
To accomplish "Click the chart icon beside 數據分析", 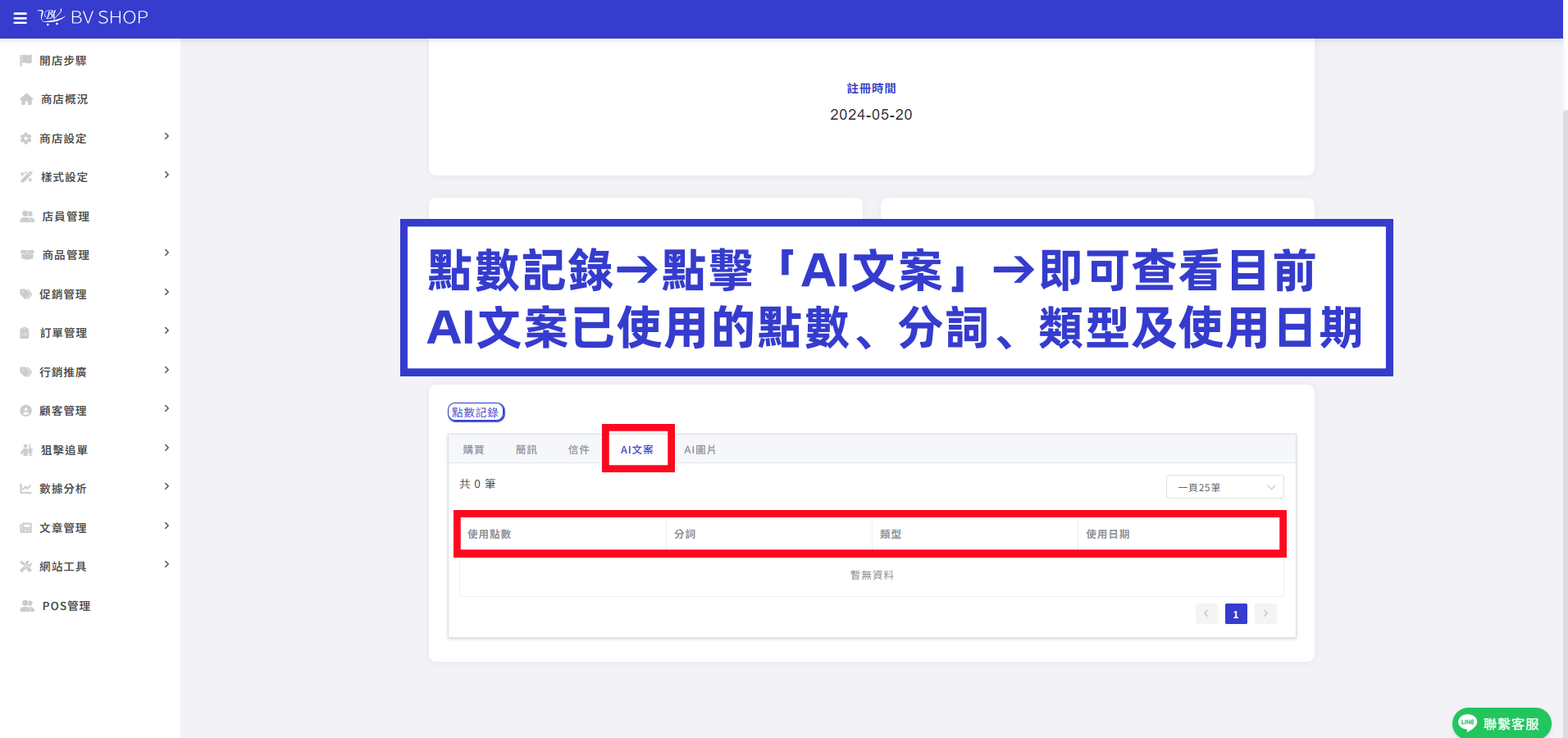I will point(26,489).
